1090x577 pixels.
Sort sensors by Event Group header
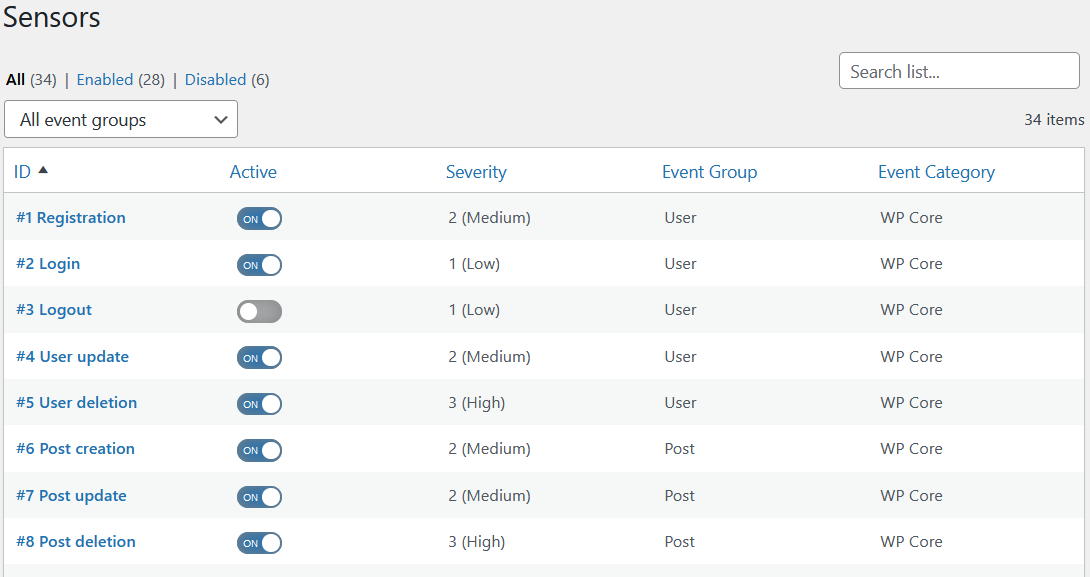point(709,172)
